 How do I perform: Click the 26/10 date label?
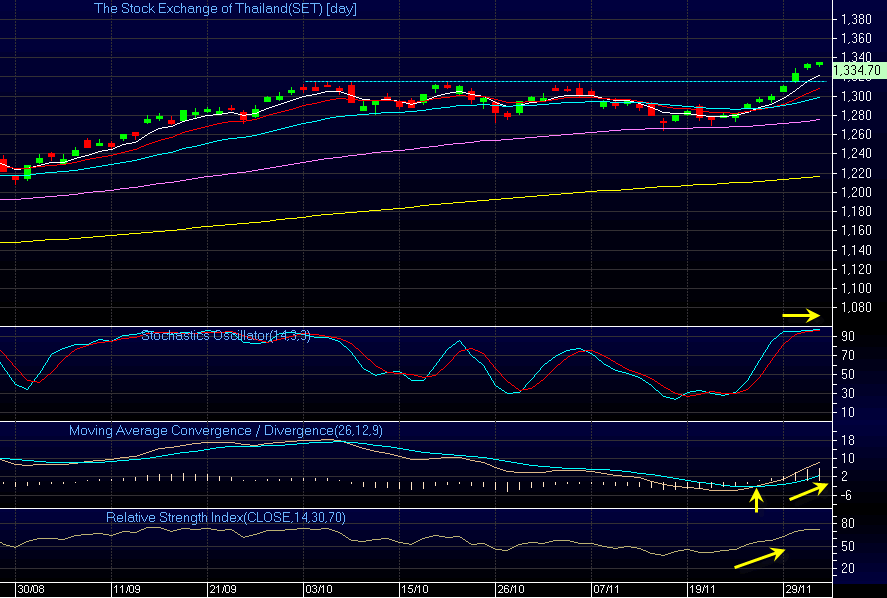[512, 589]
